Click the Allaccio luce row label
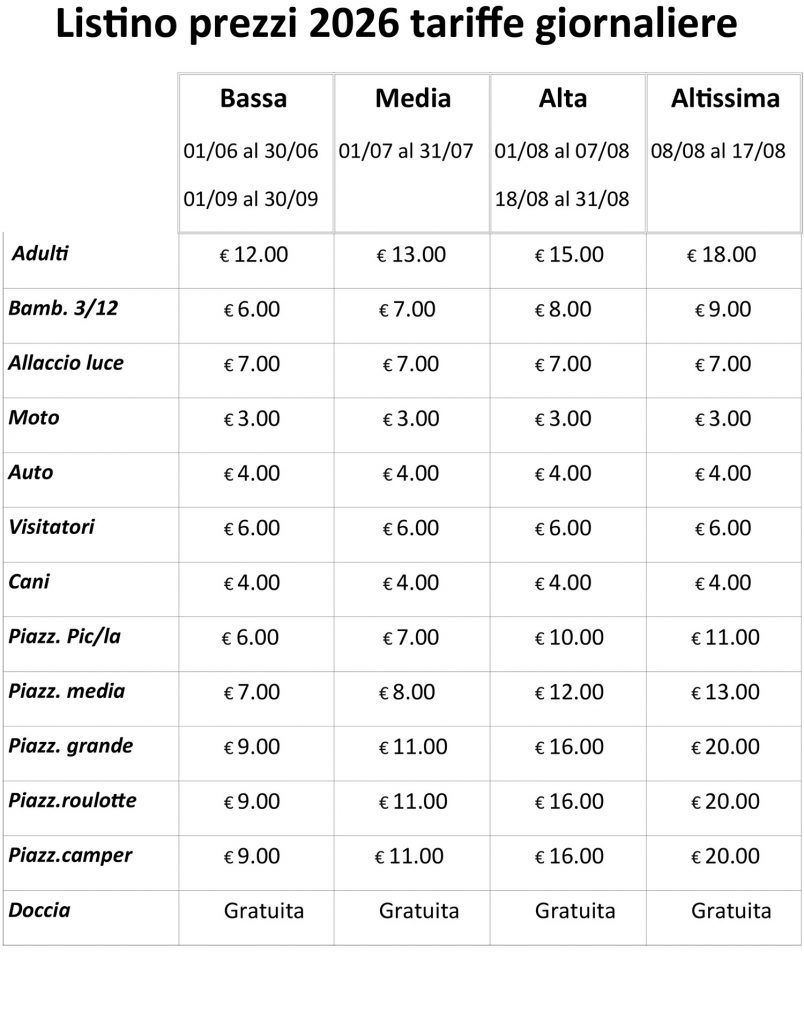Image resolution: width=804 pixels, height=1024 pixels. [66, 363]
